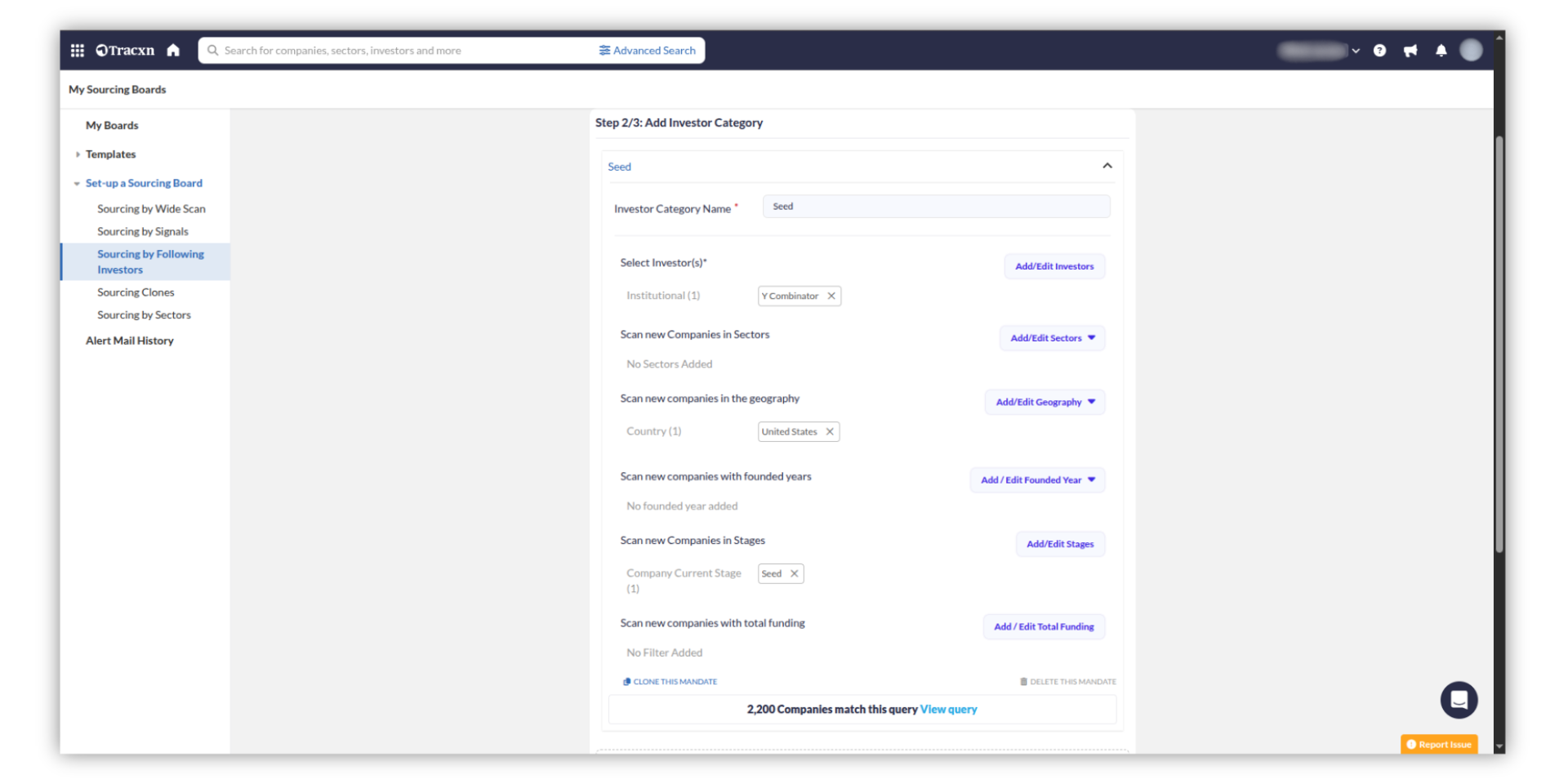Image resolution: width=1568 pixels, height=784 pixels.
Task: Select Sourcing by Wide Scan
Action: point(151,209)
